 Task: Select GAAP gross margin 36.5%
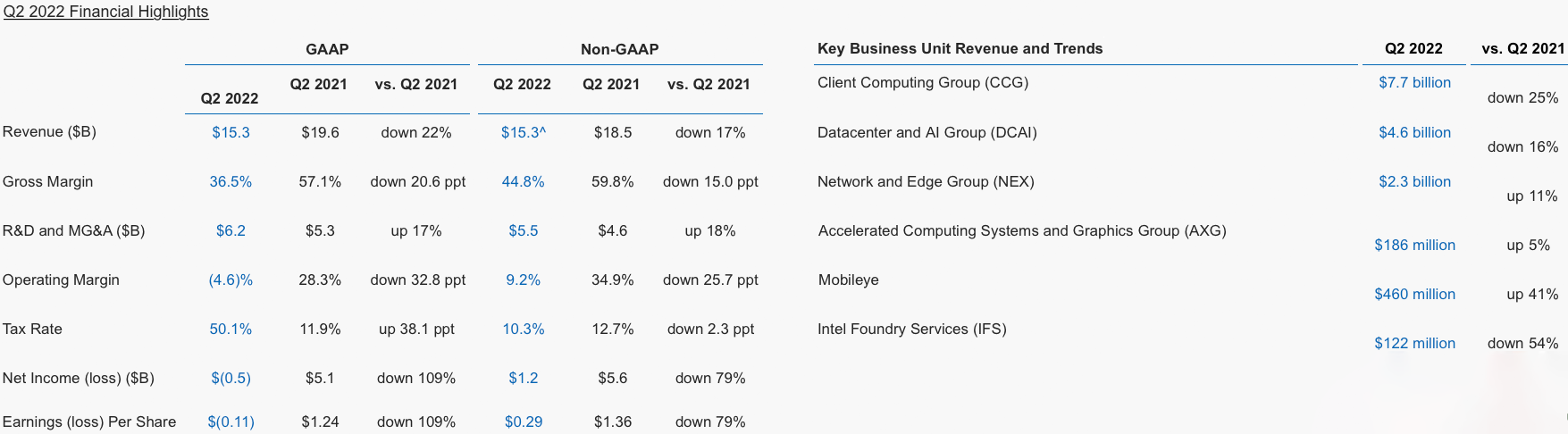(231, 181)
